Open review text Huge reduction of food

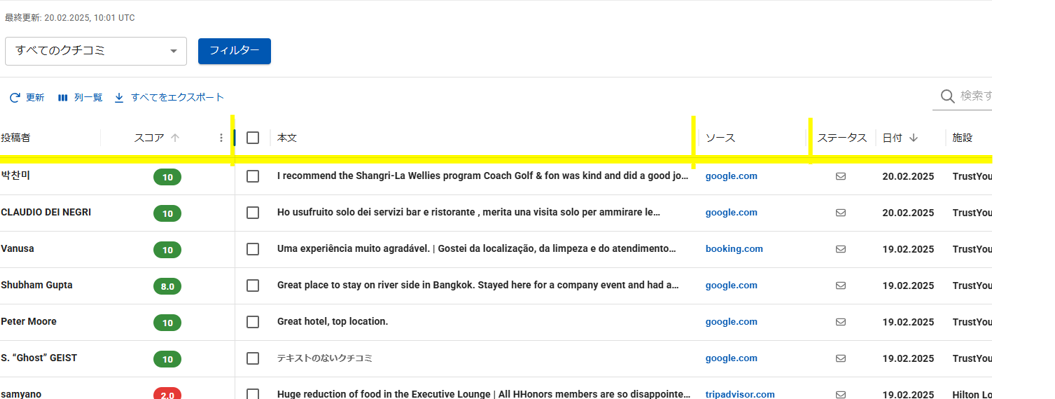coord(484,394)
